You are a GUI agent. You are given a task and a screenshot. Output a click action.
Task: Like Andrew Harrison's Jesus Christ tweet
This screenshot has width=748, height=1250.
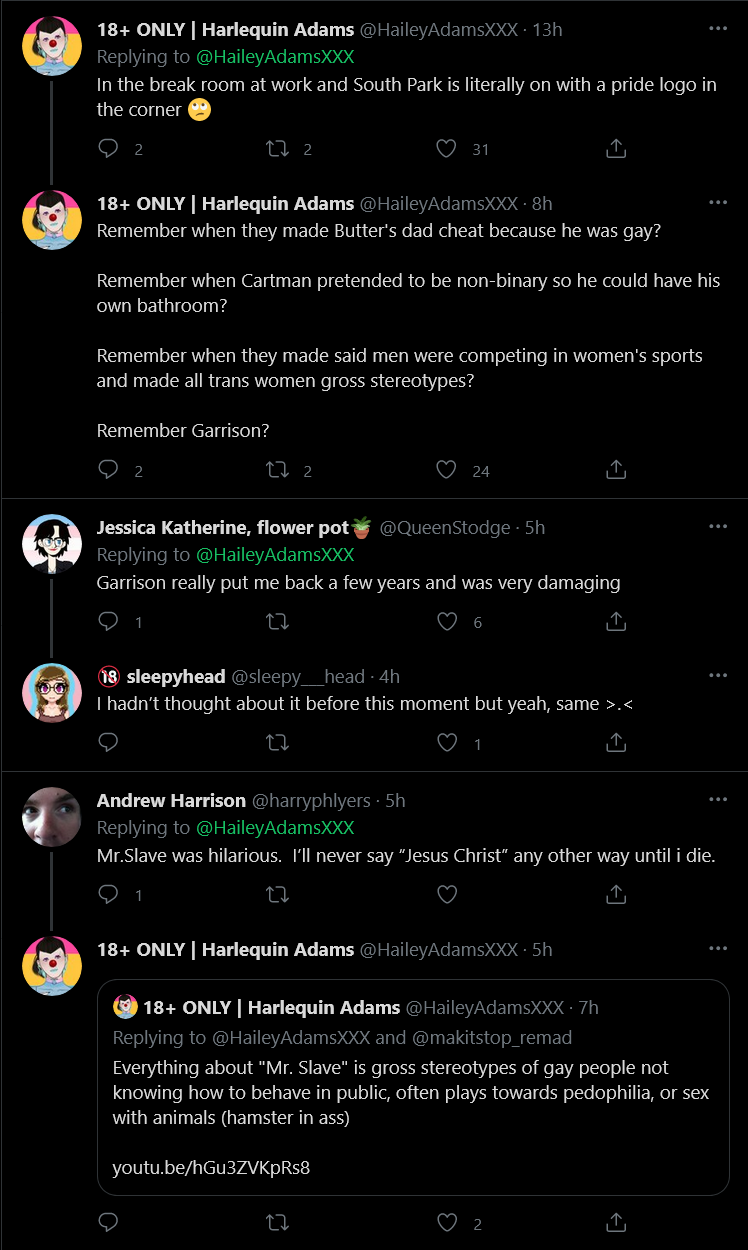point(447,895)
